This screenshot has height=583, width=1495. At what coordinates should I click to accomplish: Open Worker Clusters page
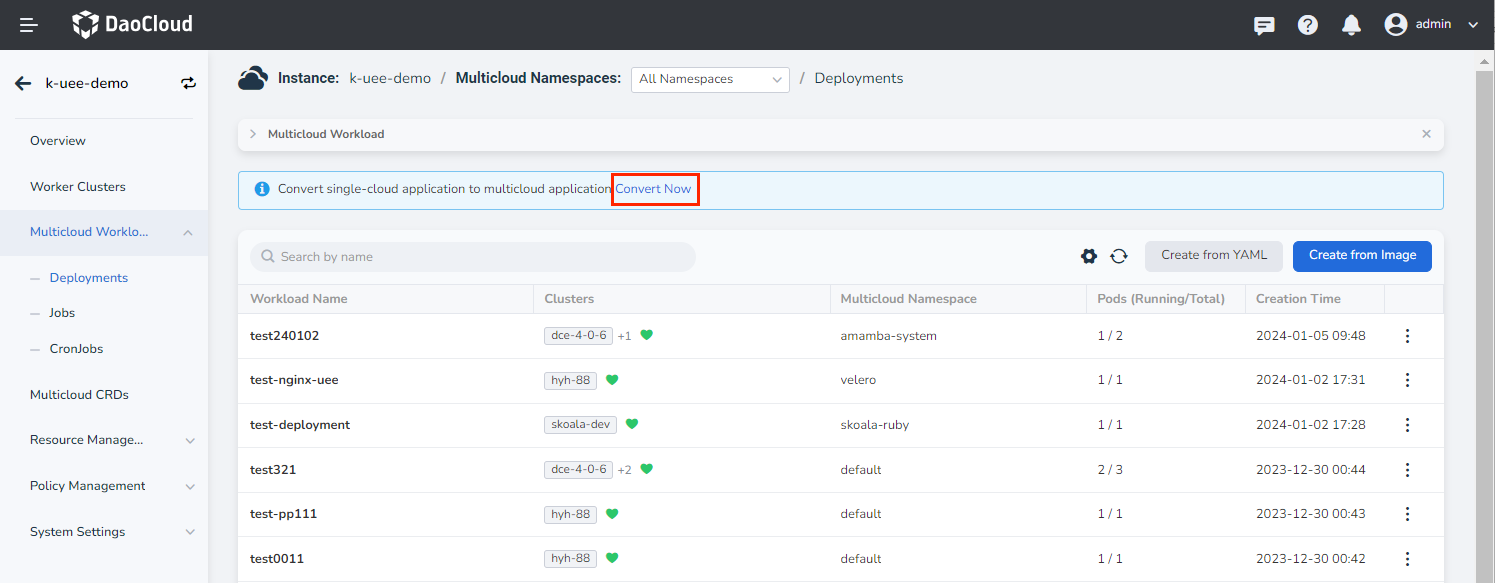78,187
